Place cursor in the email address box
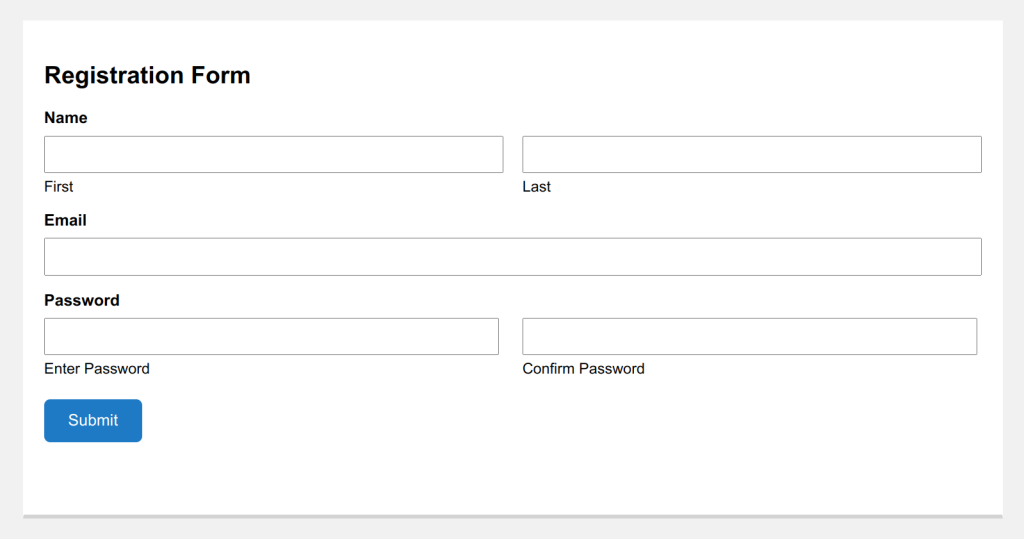Image resolution: width=1024 pixels, height=539 pixels. click(x=512, y=257)
